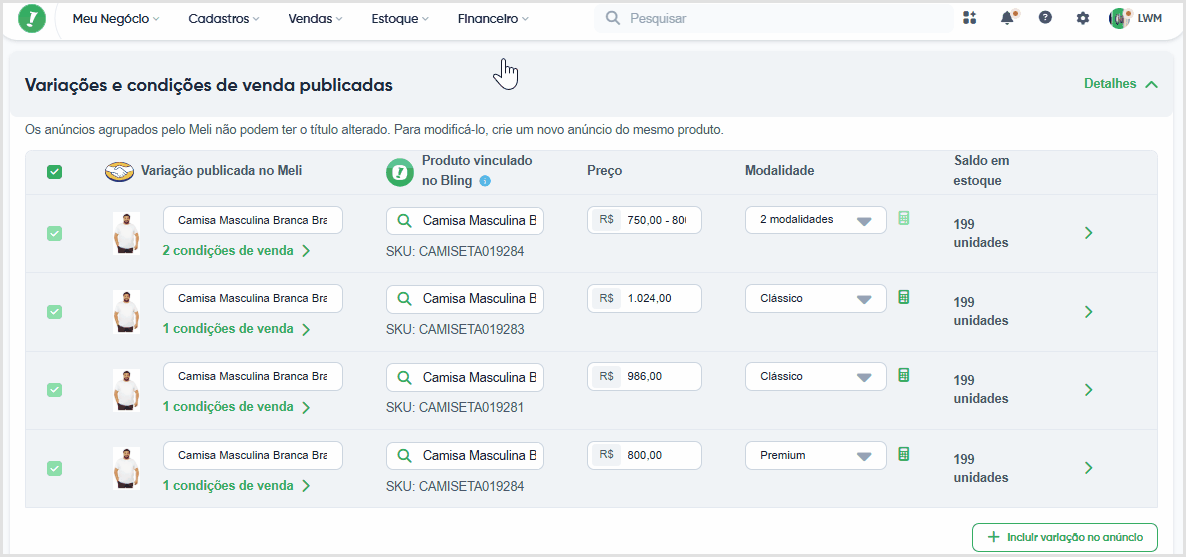This screenshot has height=557, width=1186.
Task: Click the Bling icon in table header
Action: pyautogui.click(x=400, y=173)
